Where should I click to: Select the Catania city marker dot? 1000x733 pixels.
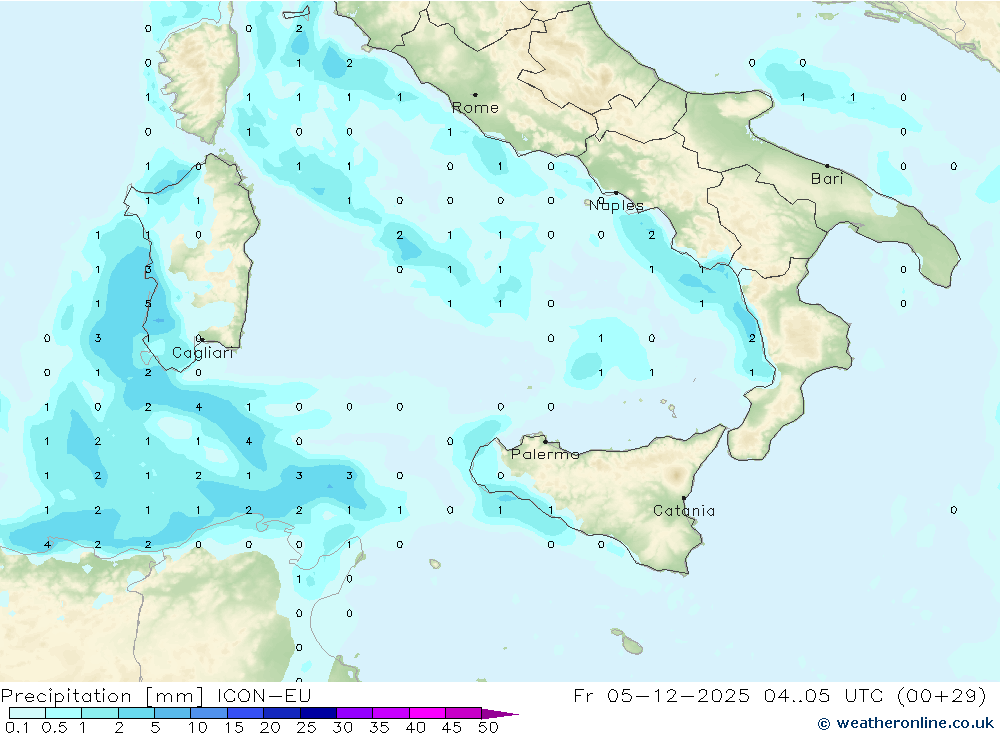[684, 498]
